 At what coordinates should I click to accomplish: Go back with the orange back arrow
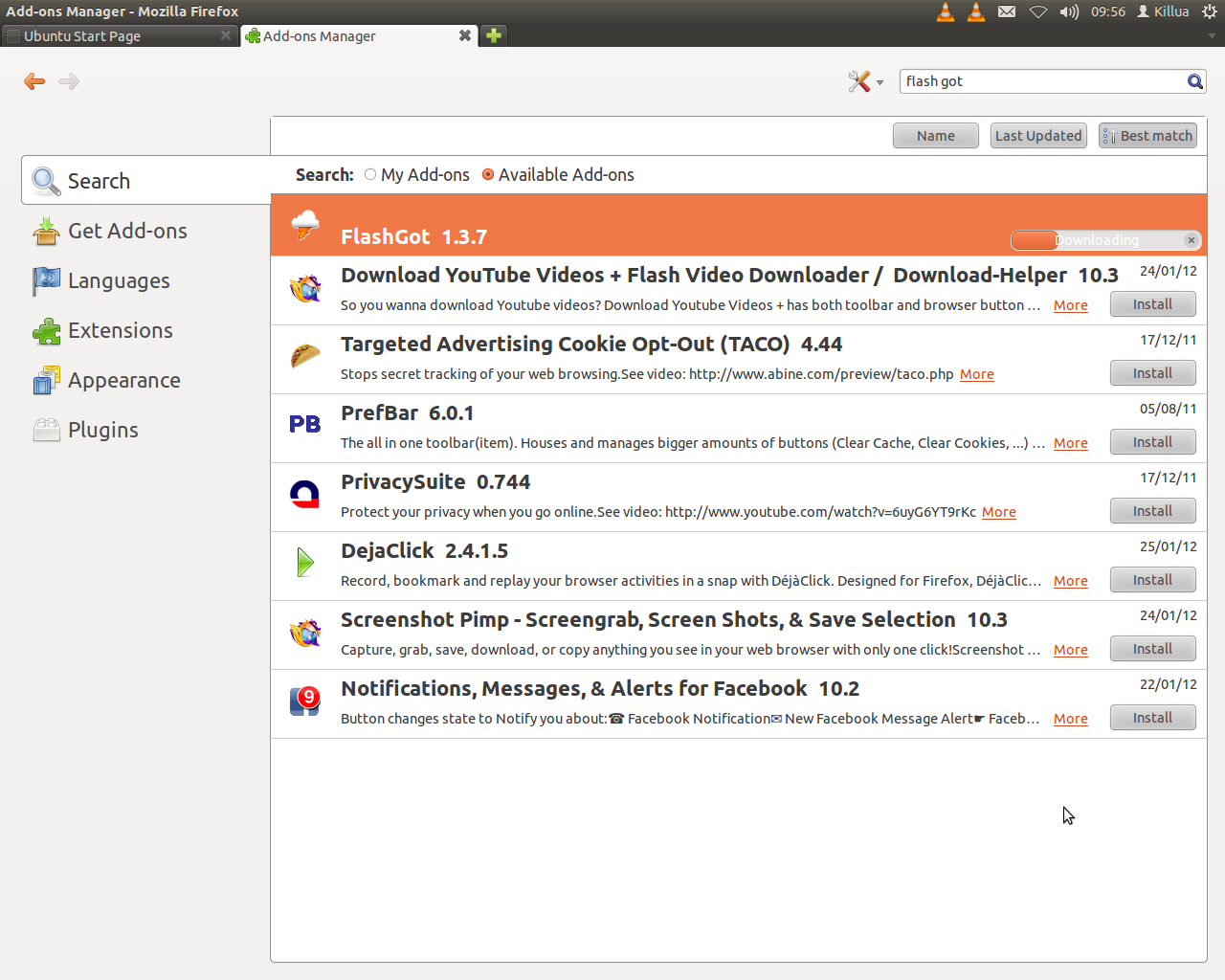pyautogui.click(x=34, y=81)
